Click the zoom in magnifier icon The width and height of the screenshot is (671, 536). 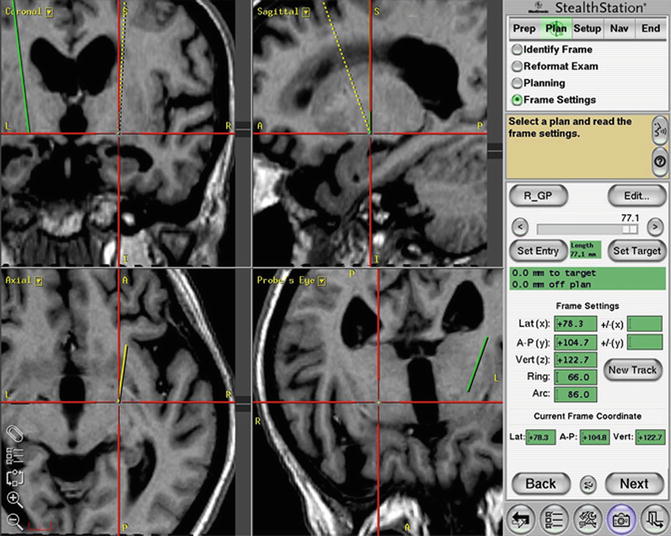(15, 499)
